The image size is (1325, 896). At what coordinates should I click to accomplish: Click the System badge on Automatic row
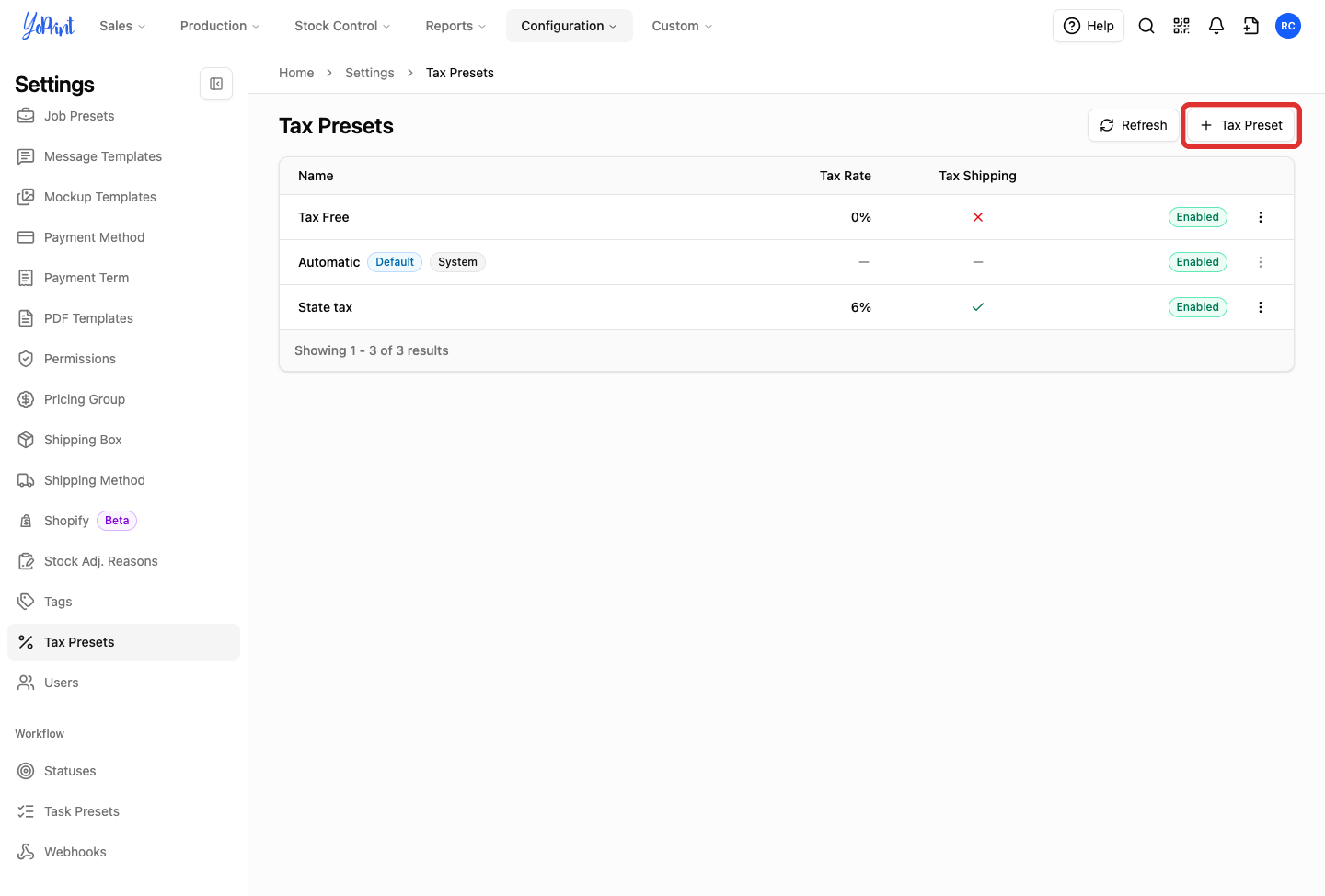457,262
